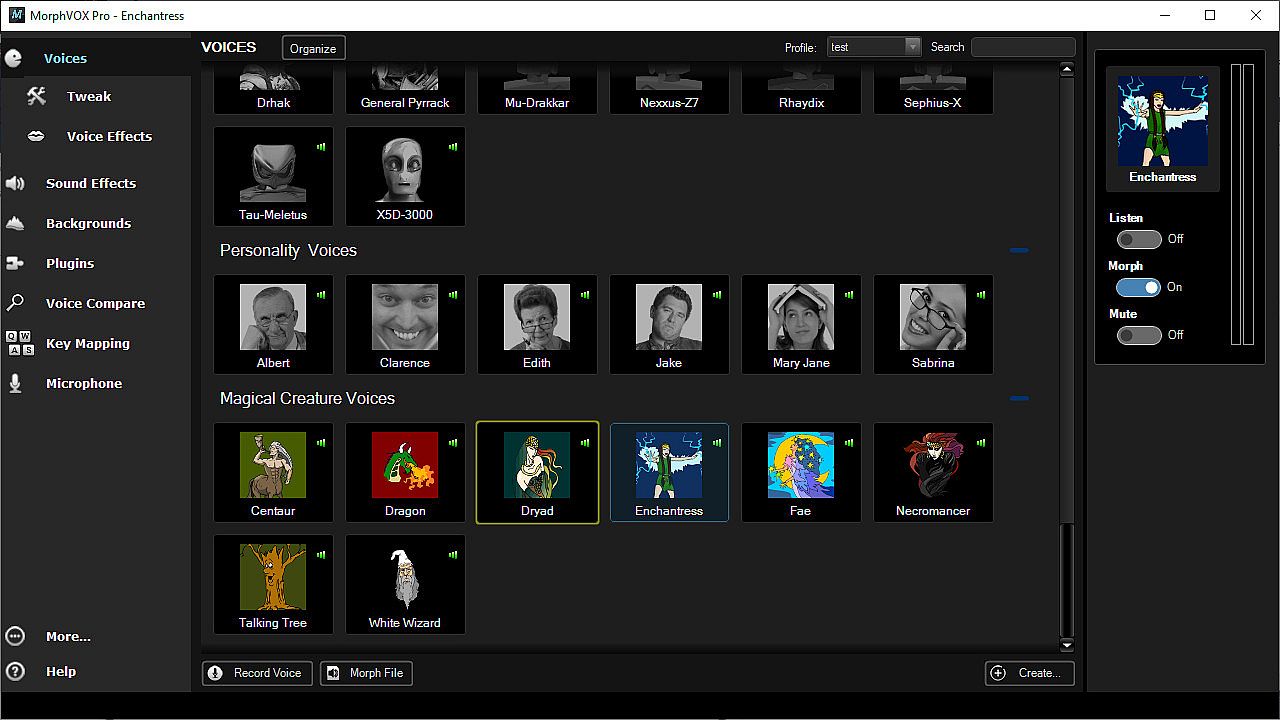Select the Dragon voice icon
1280x720 pixels.
405,466
